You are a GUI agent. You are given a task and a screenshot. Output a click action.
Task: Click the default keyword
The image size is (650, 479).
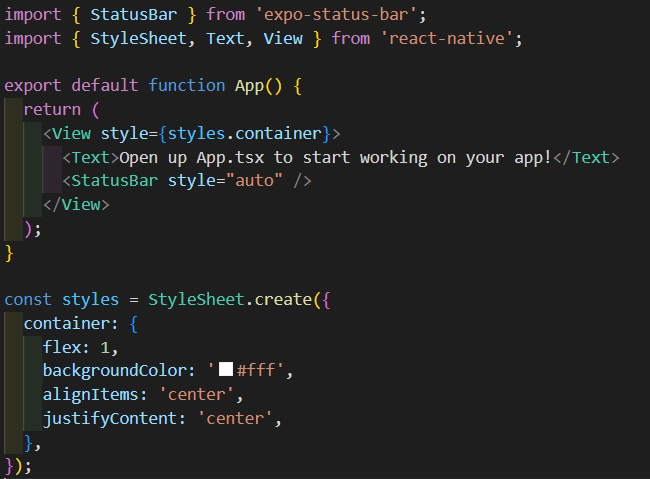point(105,86)
